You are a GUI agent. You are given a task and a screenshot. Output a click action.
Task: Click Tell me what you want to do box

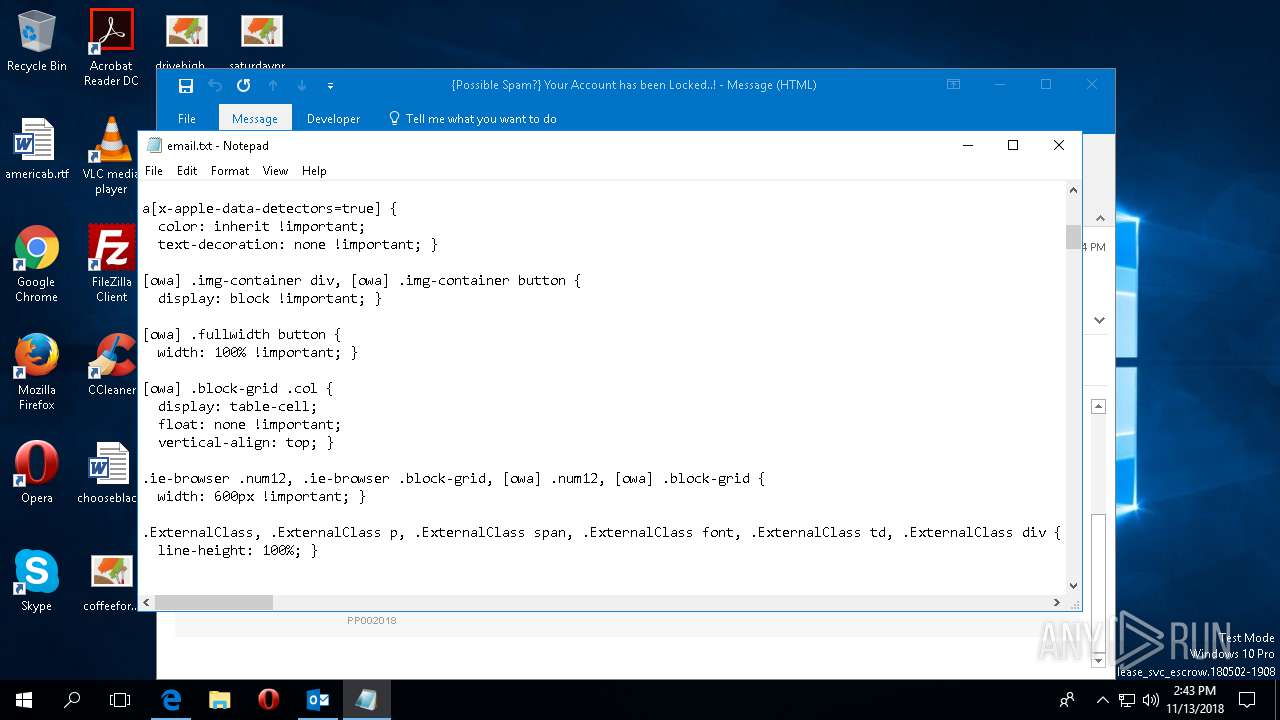pos(471,119)
